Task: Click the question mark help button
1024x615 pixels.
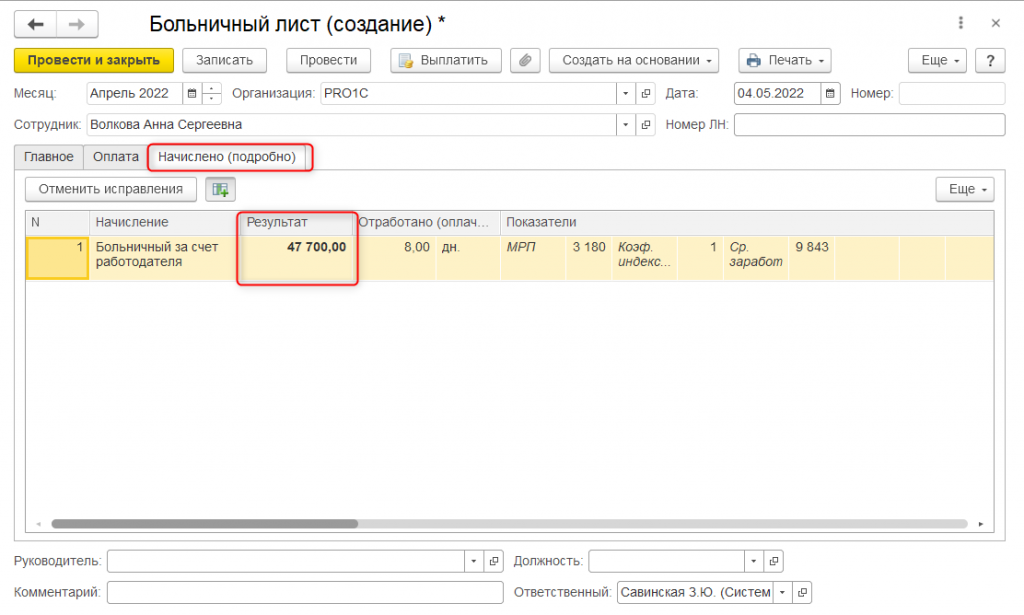Action: click(x=989, y=60)
